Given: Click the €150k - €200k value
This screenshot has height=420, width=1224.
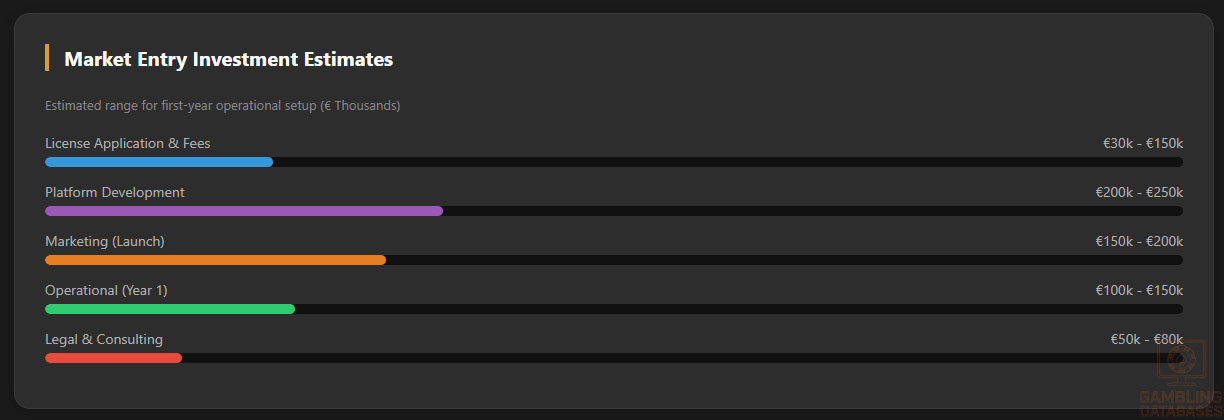Looking at the screenshot, I should [1139, 241].
